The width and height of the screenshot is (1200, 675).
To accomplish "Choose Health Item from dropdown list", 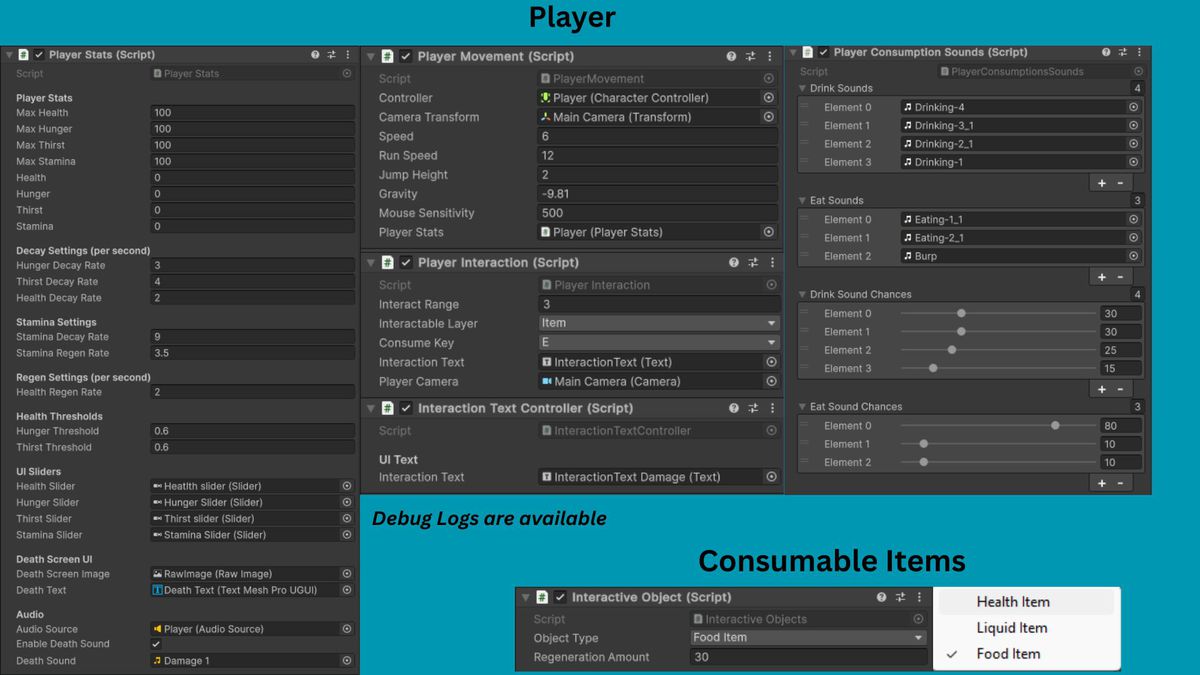I will click(1026, 602).
